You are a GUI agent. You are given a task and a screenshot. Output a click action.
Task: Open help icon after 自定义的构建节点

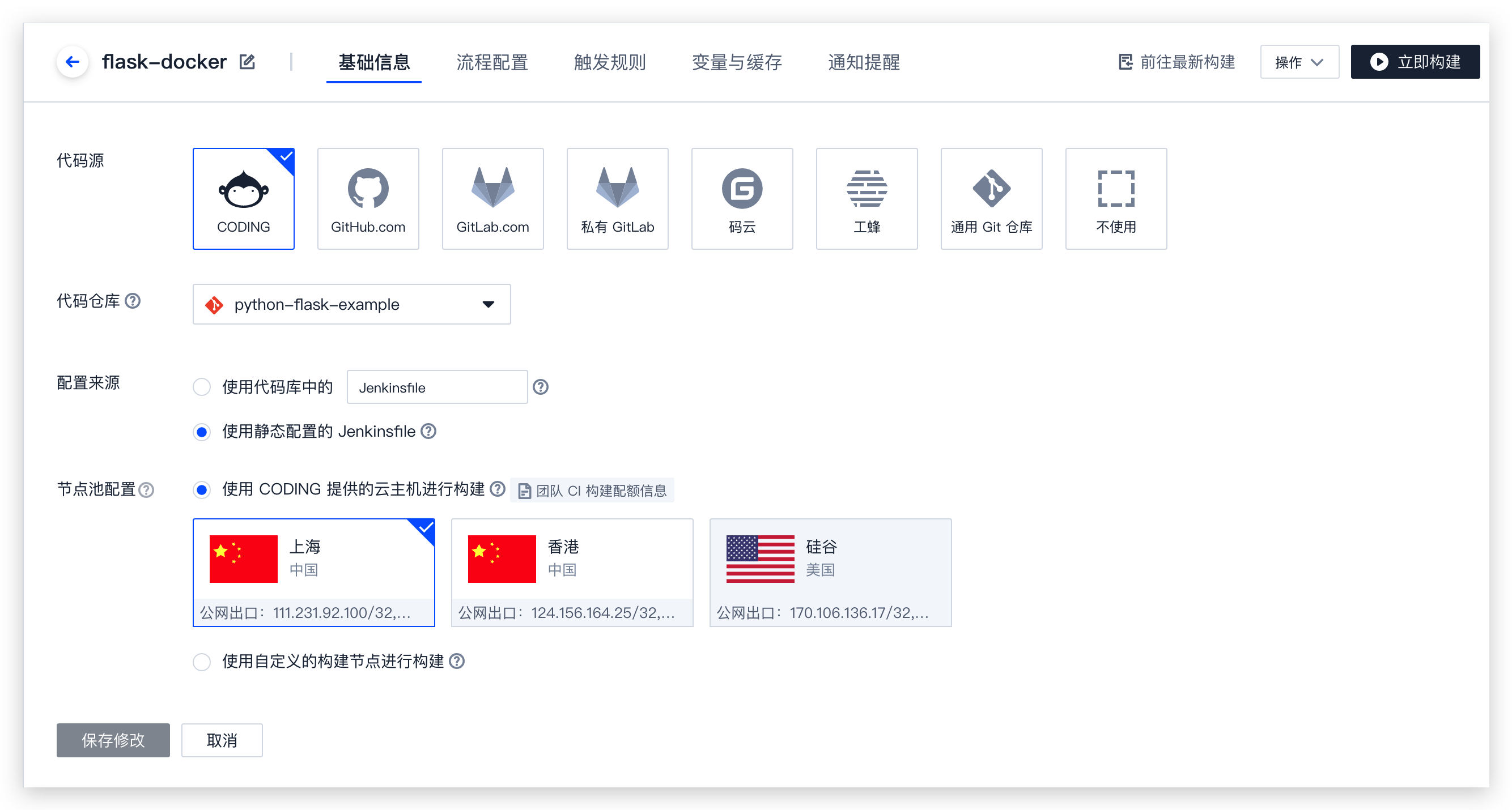coord(457,661)
